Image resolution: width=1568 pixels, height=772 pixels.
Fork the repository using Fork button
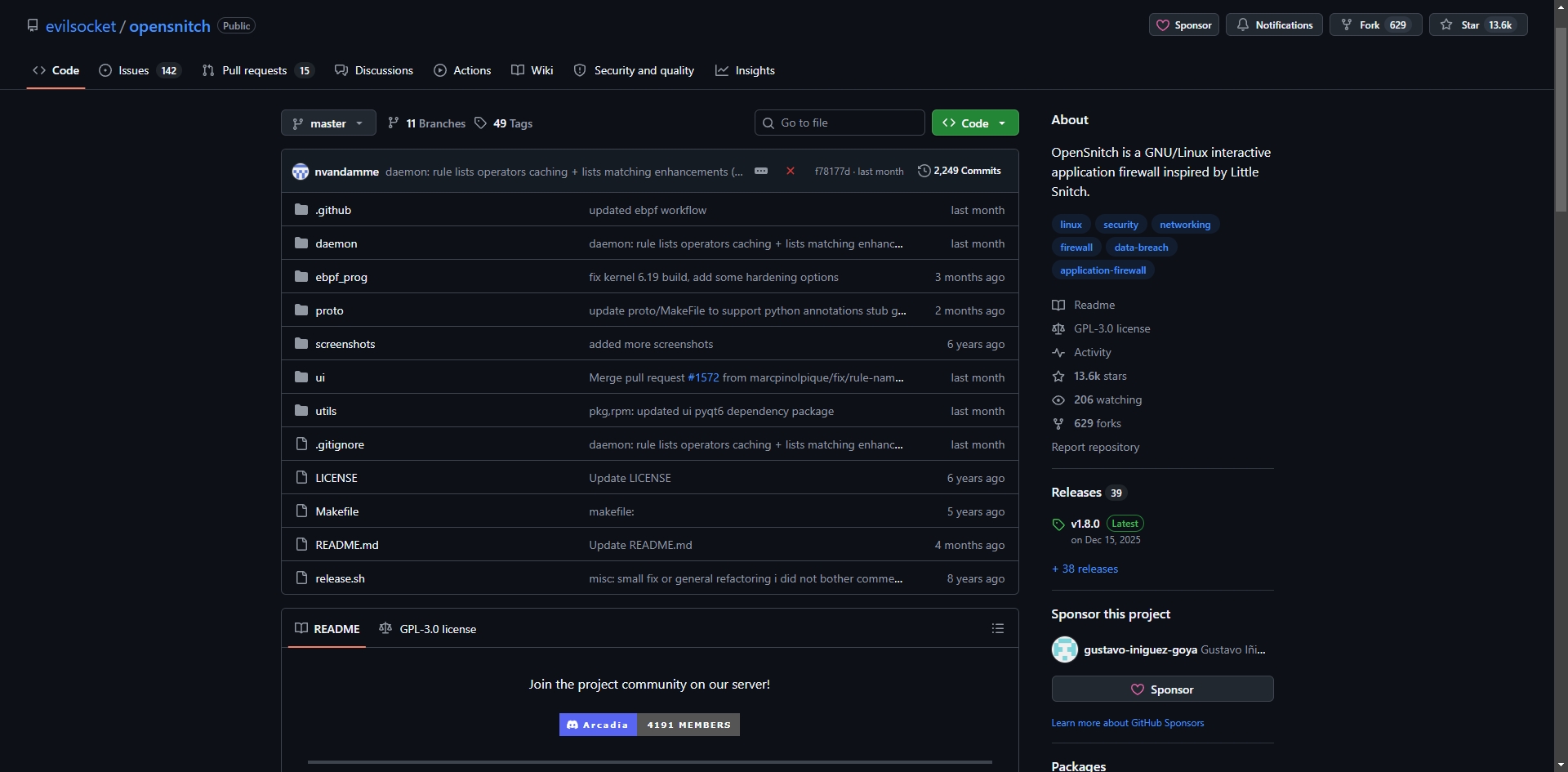1375,25
